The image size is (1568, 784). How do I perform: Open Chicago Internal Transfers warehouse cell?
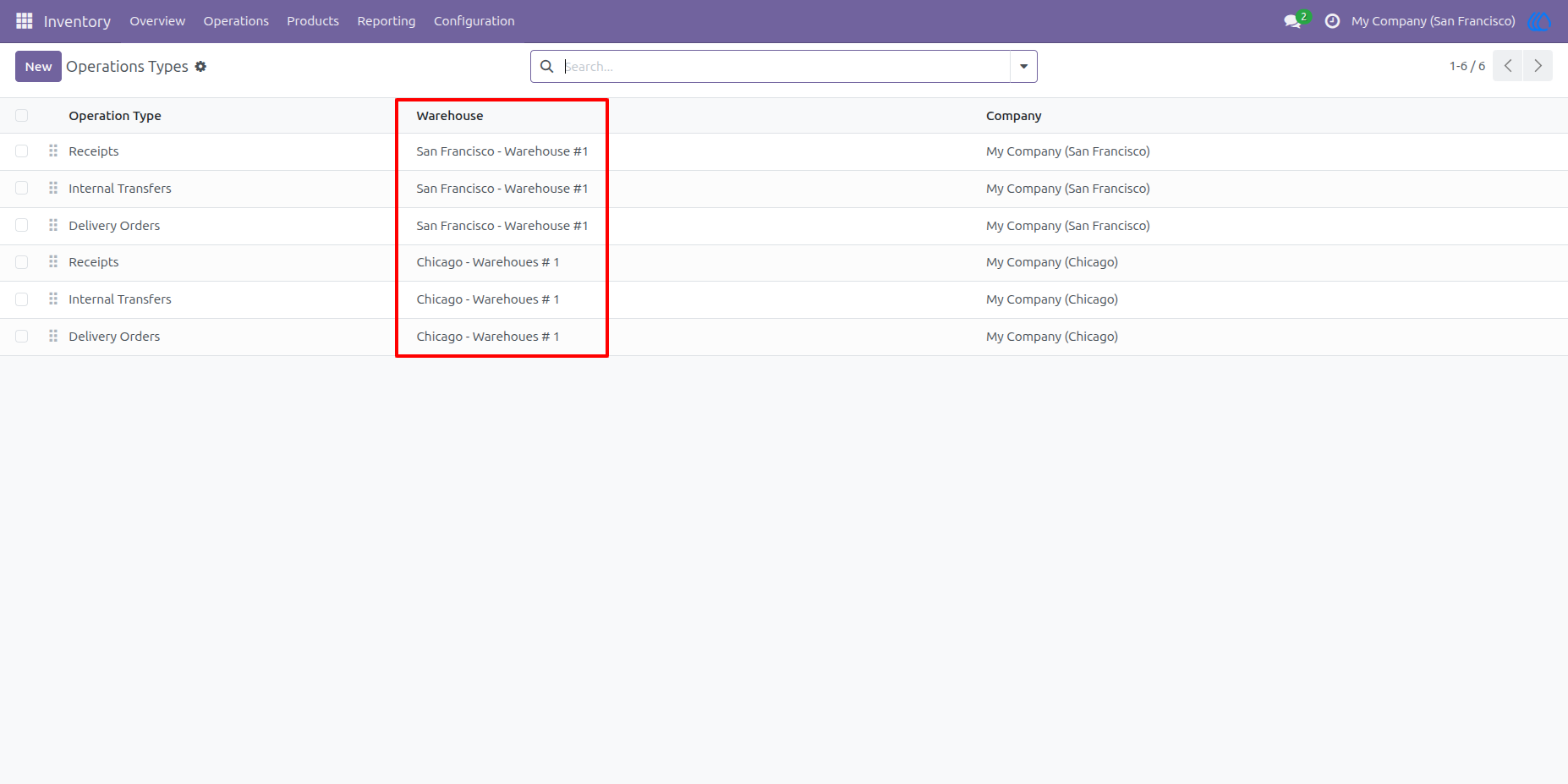click(x=488, y=299)
